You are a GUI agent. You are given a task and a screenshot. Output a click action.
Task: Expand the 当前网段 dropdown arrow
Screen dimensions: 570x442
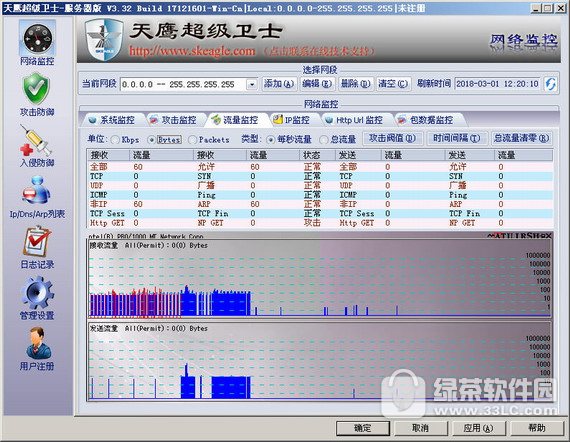pyautogui.click(x=252, y=85)
